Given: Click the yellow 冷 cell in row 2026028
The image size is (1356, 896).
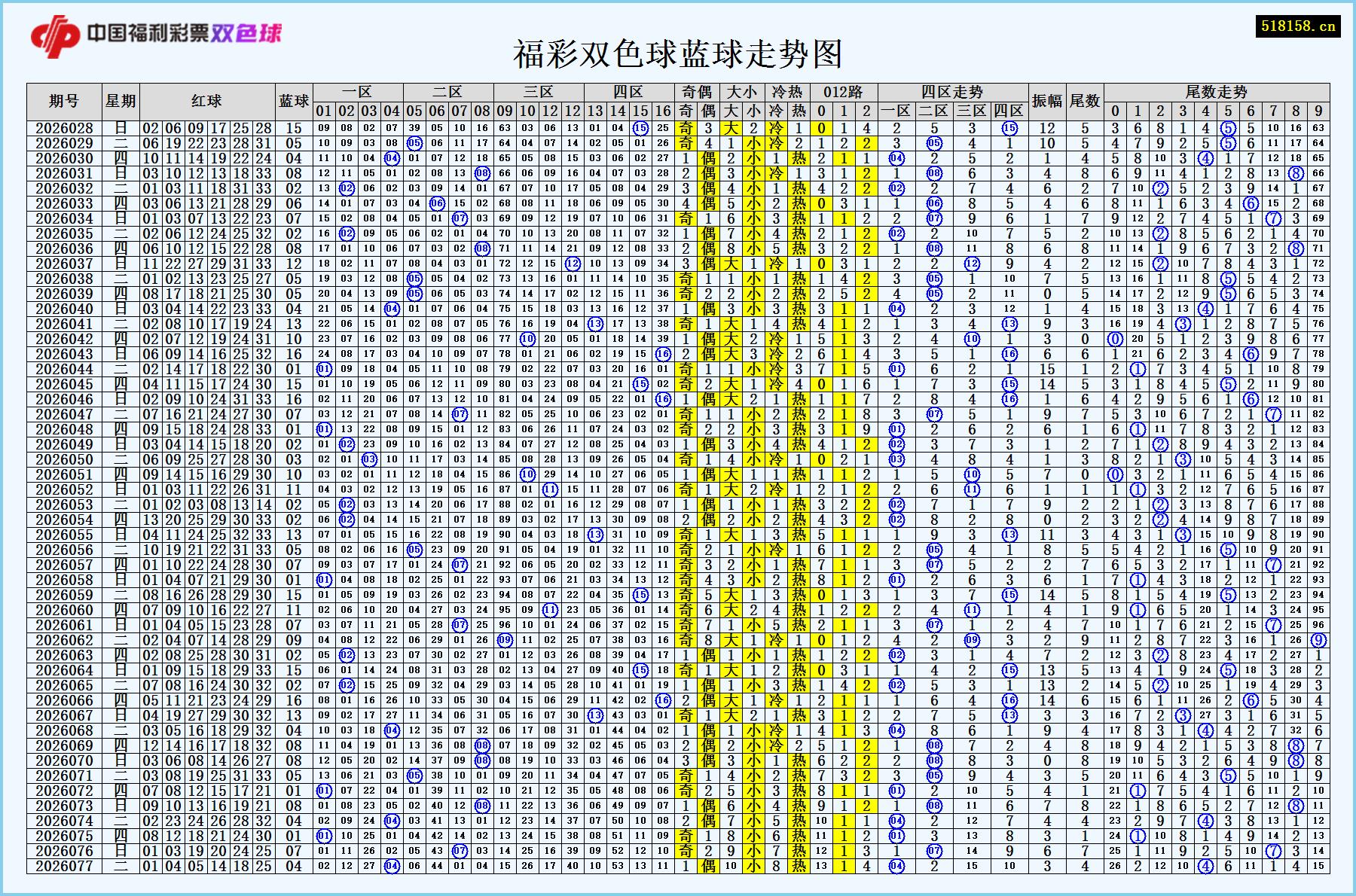Looking at the screenshot, I should pos(776,128).
